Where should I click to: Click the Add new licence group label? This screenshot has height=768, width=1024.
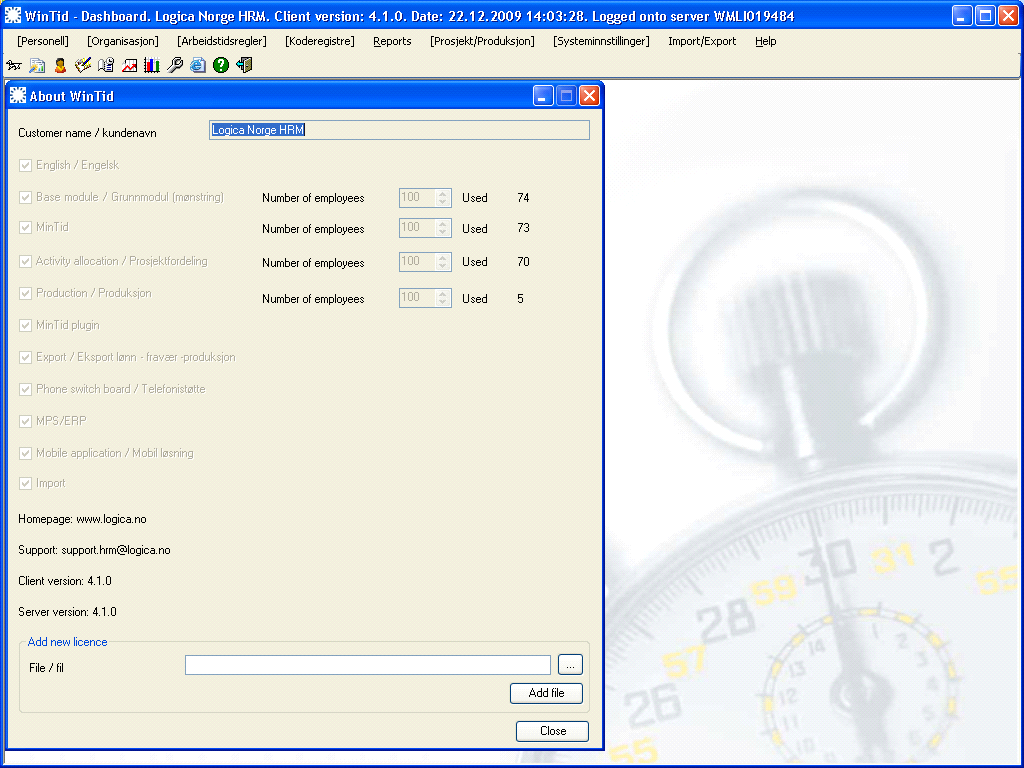(x=67, y=642)
